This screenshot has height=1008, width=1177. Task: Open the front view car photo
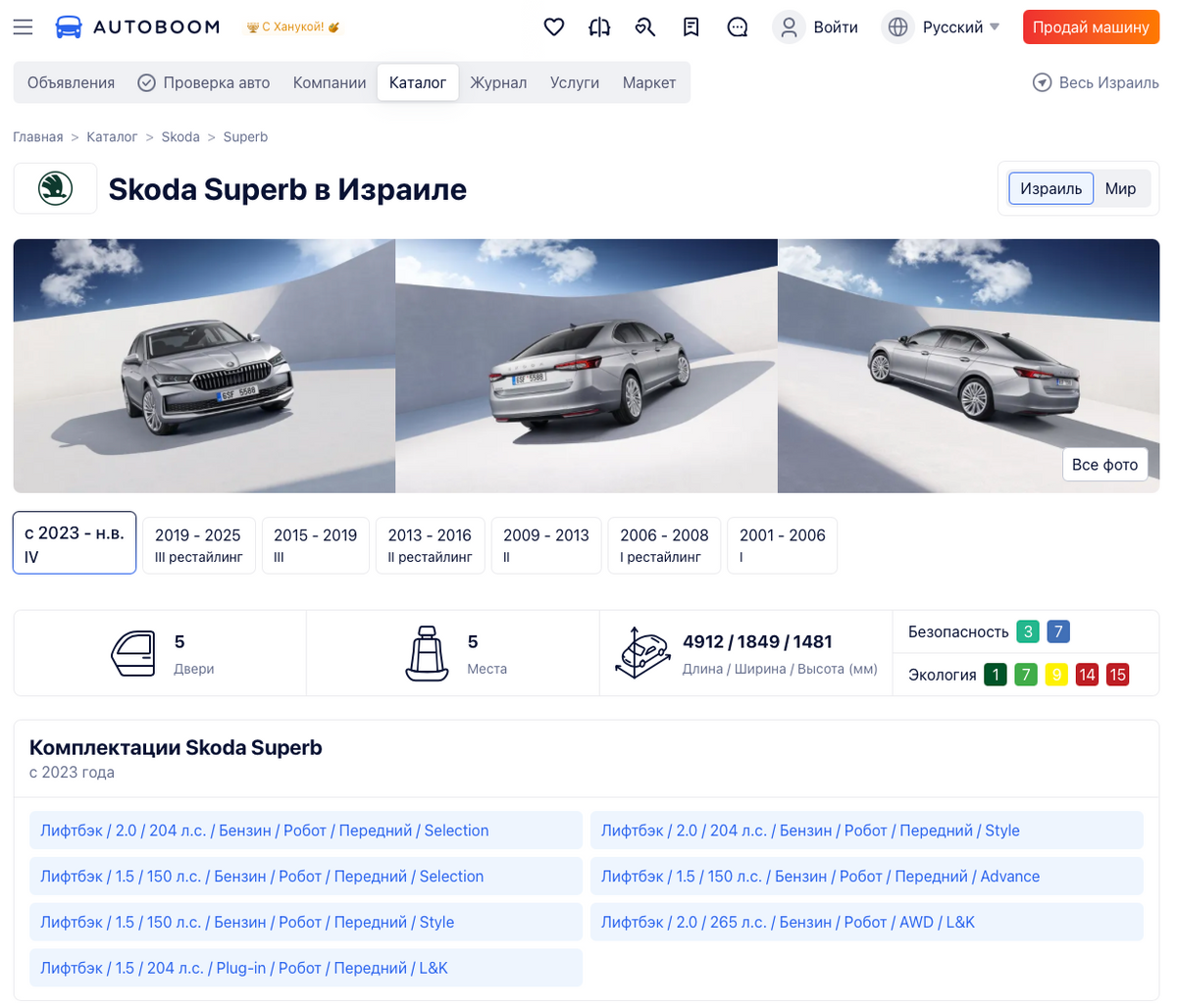coord(204,366)
